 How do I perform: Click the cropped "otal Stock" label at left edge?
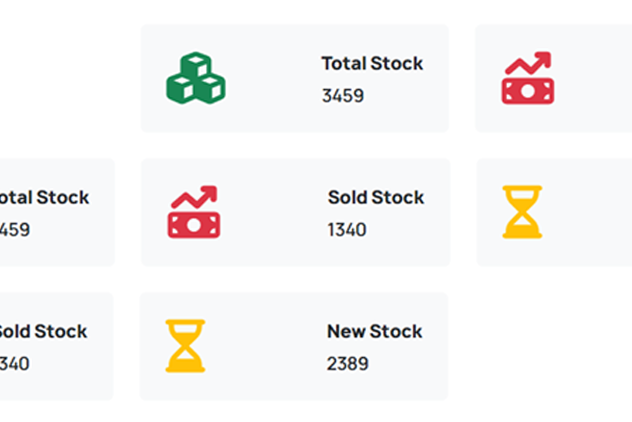point(43,197)
